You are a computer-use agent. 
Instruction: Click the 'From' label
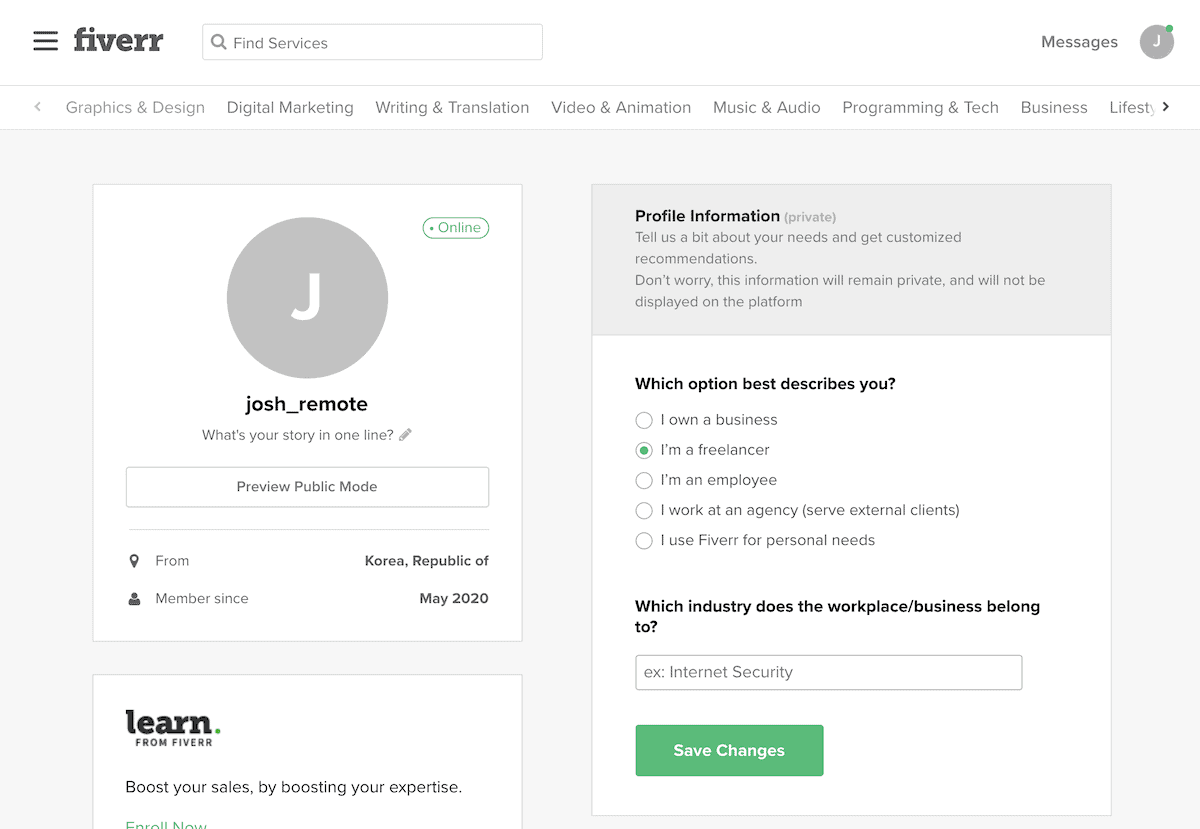point(172,561)
